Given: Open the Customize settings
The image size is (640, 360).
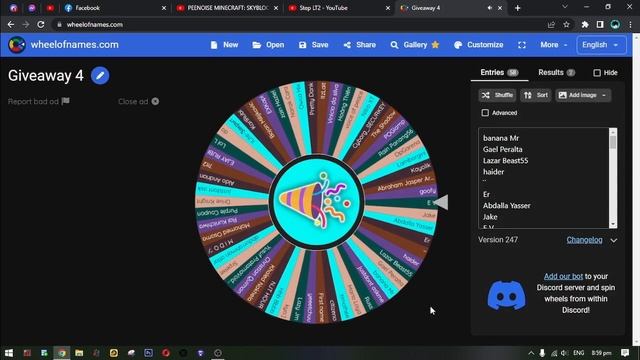Looking at the screenshot, I should 479,45.
